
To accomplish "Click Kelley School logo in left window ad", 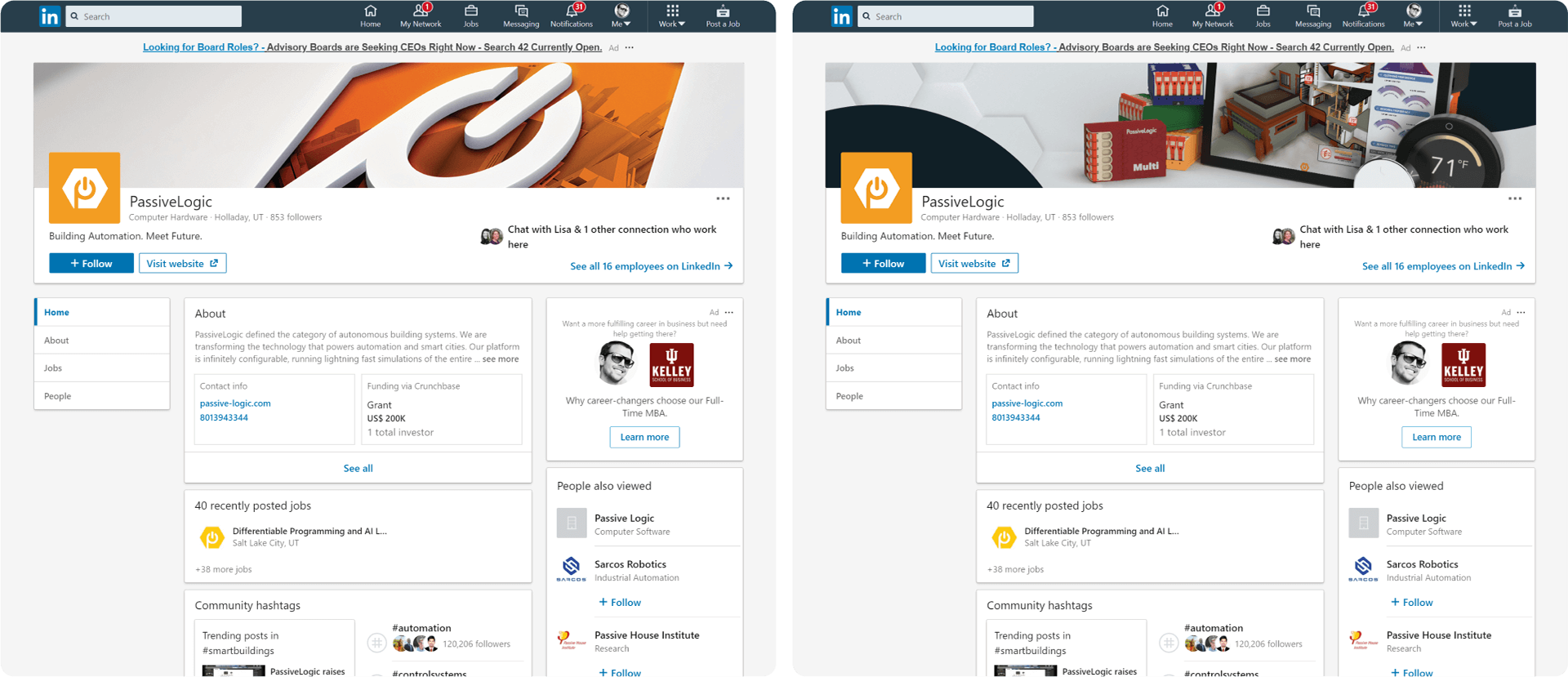I will click(x=671, y=364).
